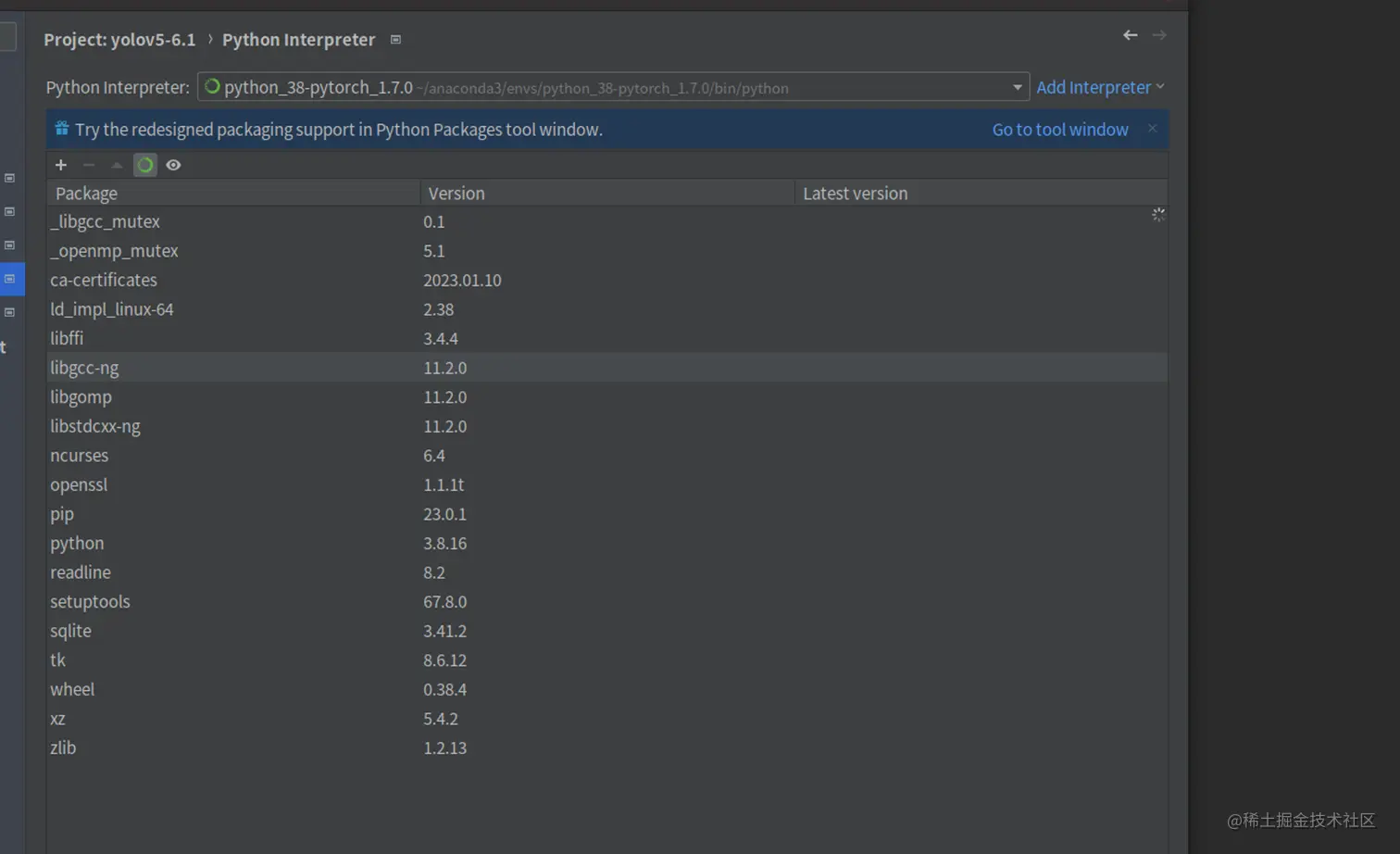Select the libgcc-ng package row
Viewport: 1400px width, 854px height.
click(607, 368)
